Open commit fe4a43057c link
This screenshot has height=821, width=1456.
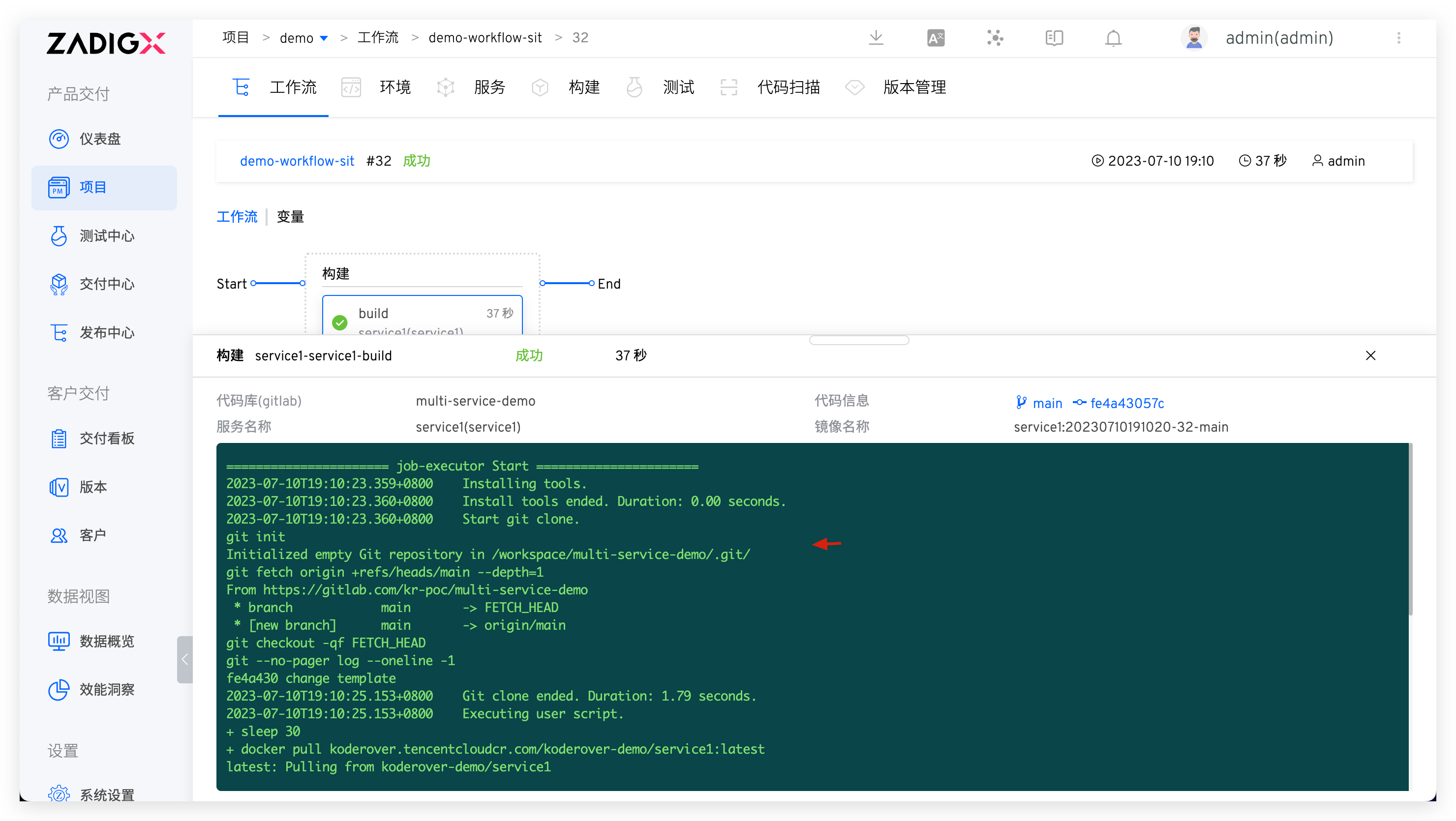1126,403
